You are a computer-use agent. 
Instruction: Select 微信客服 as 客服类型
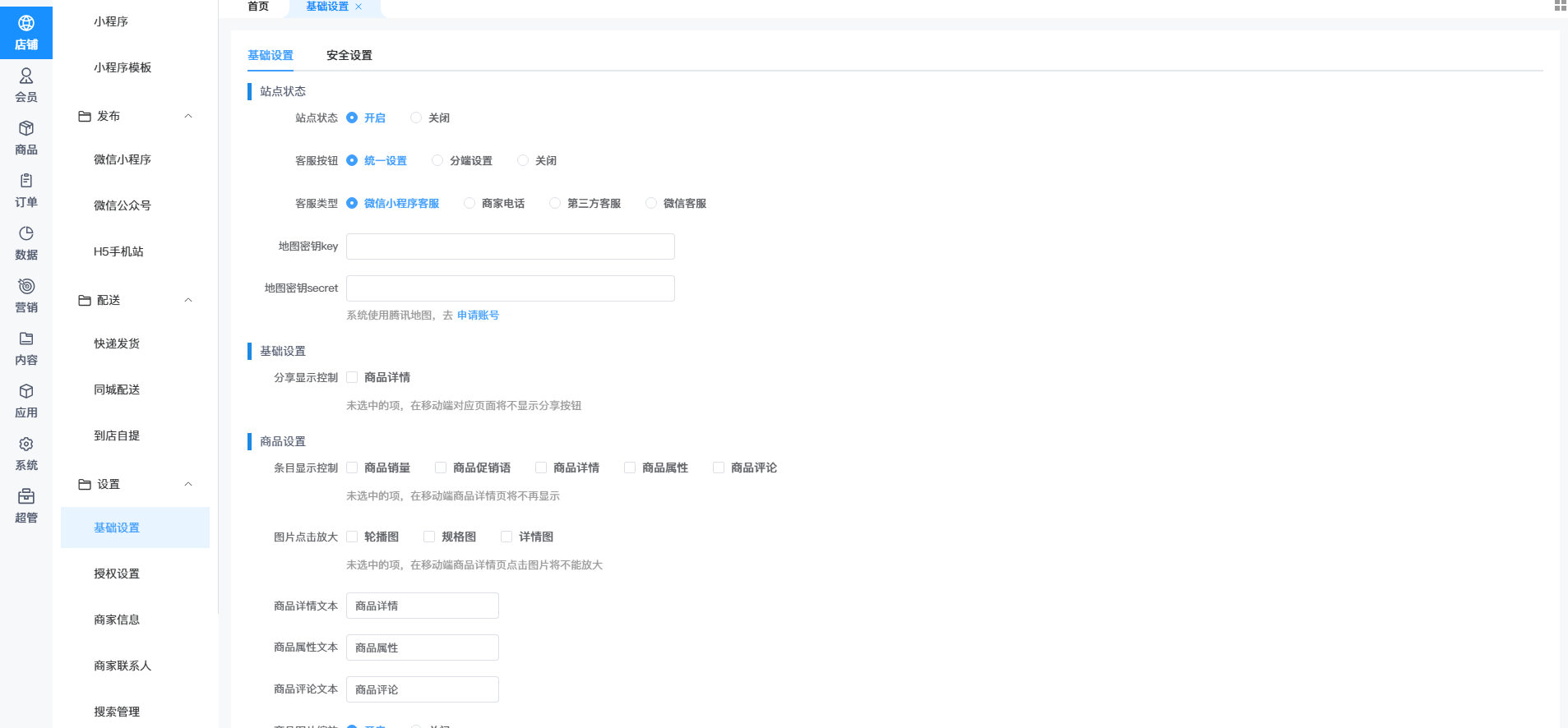coord(676,203)
